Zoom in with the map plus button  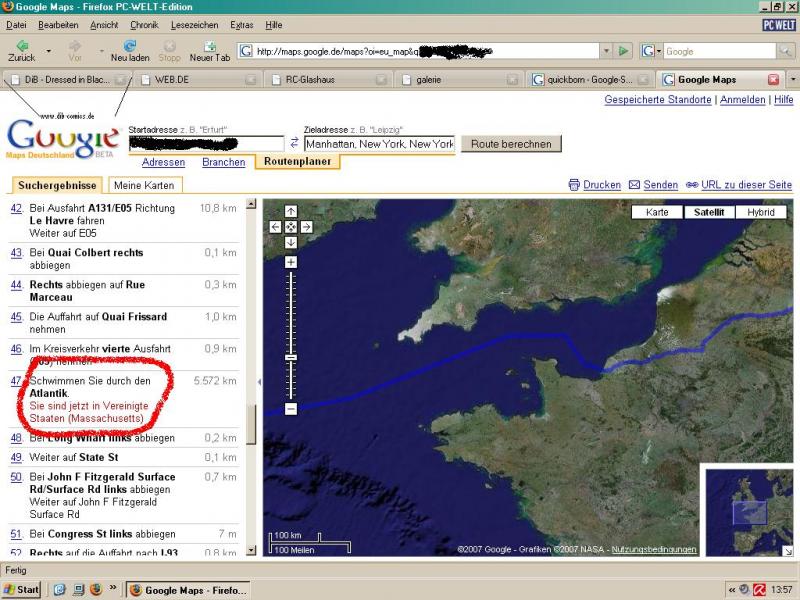click(x=291, y=262)
